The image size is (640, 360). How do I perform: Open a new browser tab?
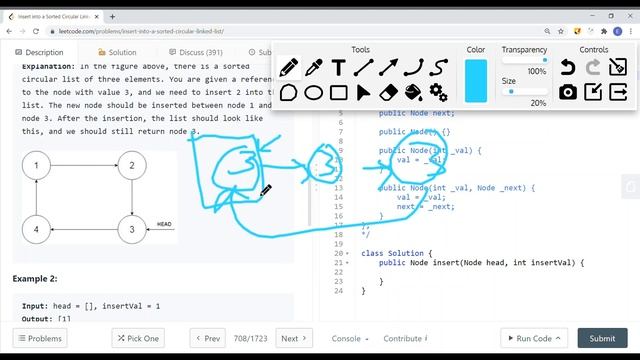[x=112, y=17]
